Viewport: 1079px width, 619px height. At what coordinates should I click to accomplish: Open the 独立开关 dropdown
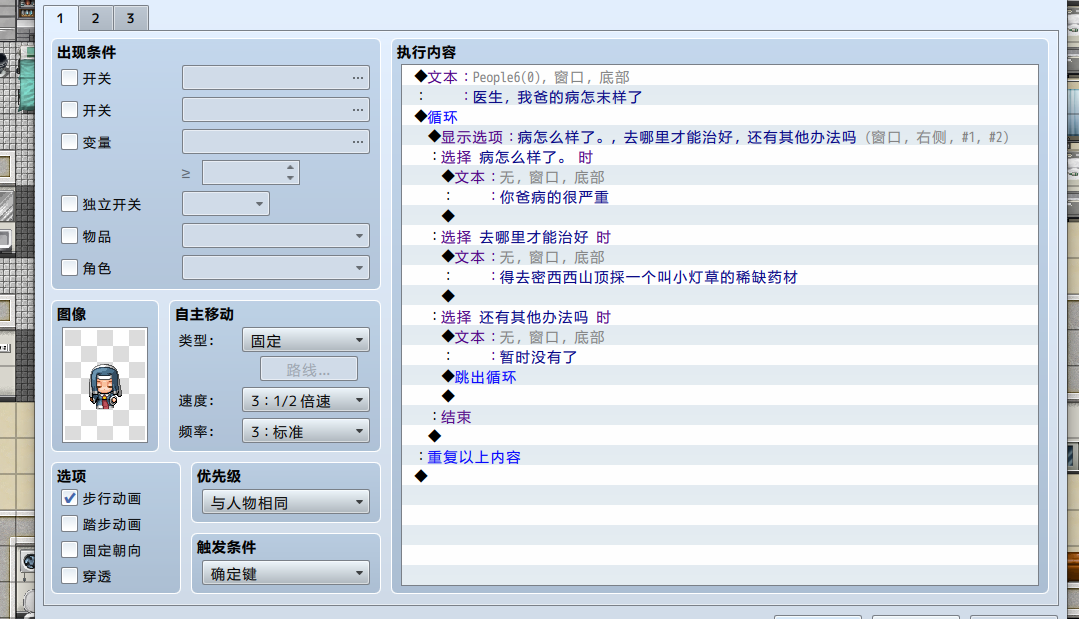[x=226, y=204]
